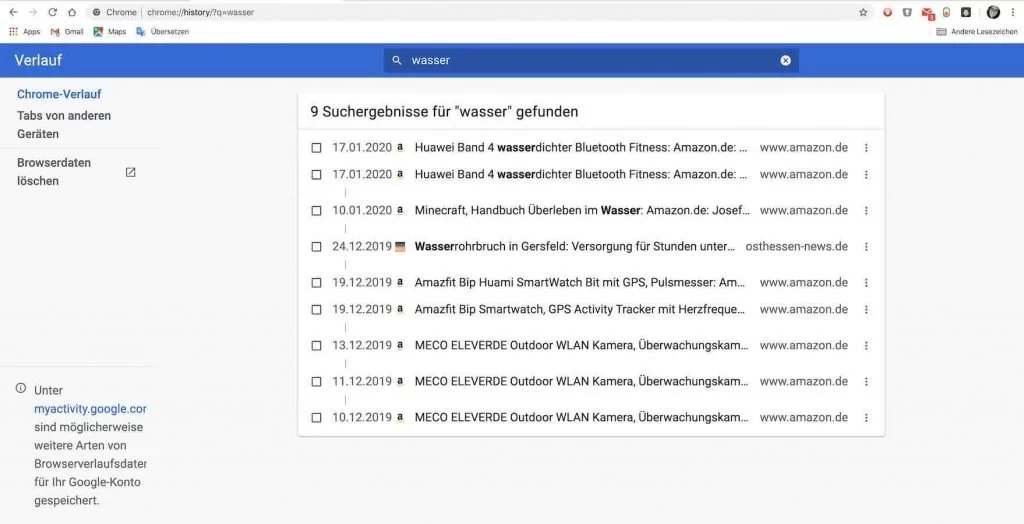Open more actions for Amazfit Bip Smartwatch entry
Screen dimensions: 1024x524
[866, 309]
